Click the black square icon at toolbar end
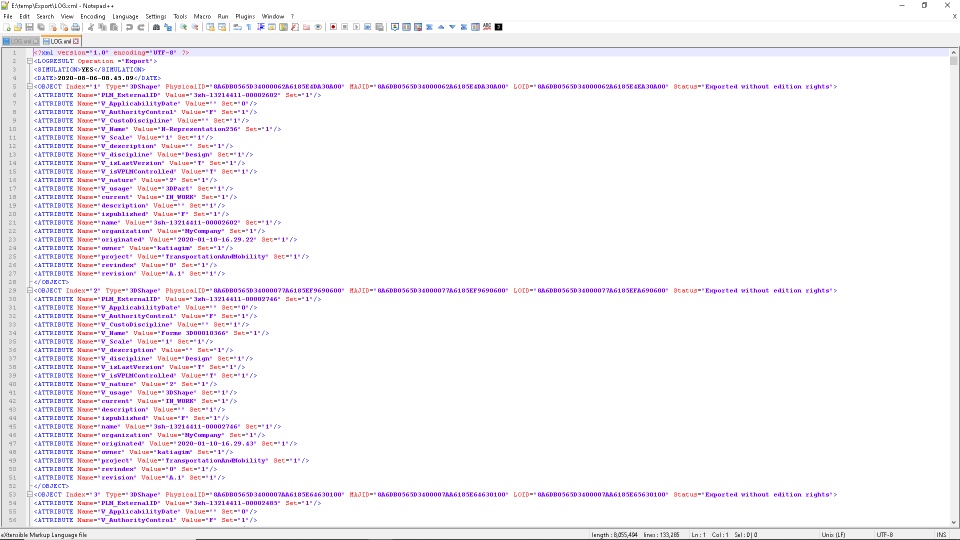 point(498,27)
